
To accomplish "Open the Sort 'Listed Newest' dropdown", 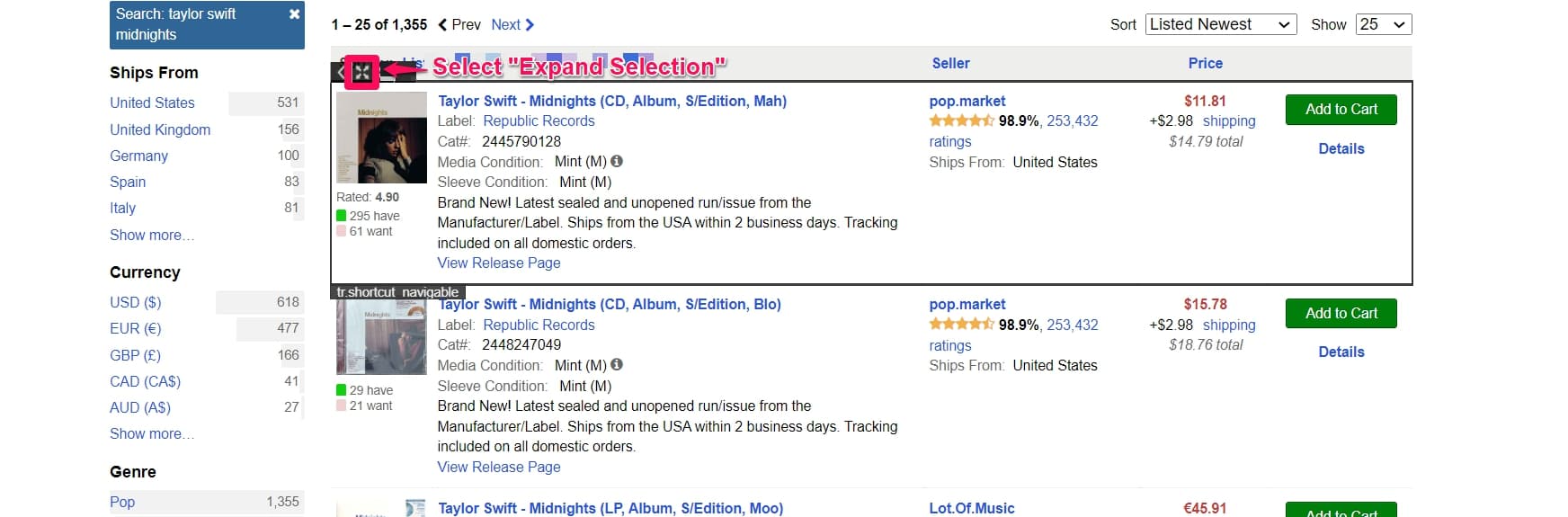I will 1220,25.
